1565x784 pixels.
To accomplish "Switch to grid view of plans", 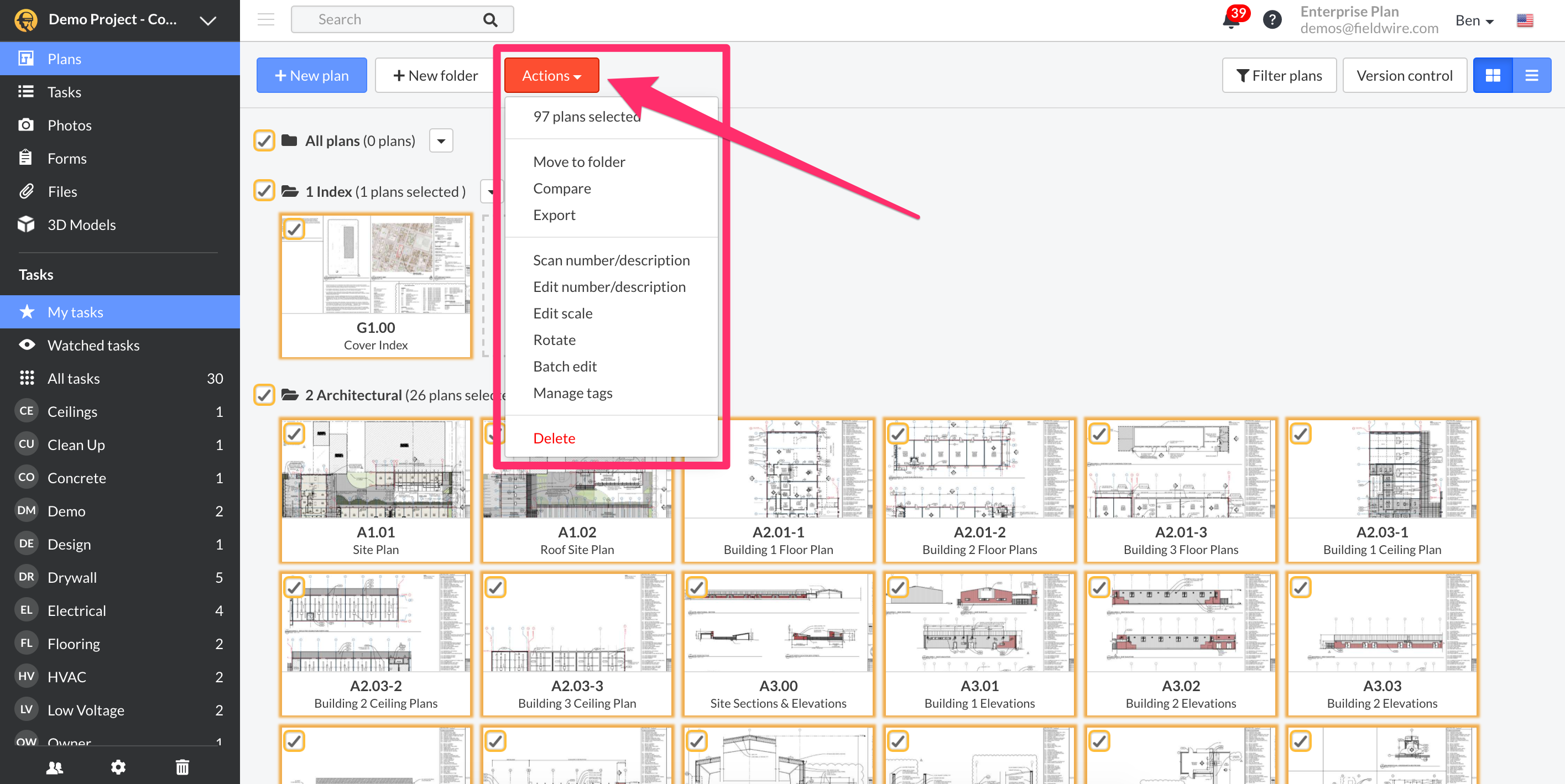I will coord(1493,75).
